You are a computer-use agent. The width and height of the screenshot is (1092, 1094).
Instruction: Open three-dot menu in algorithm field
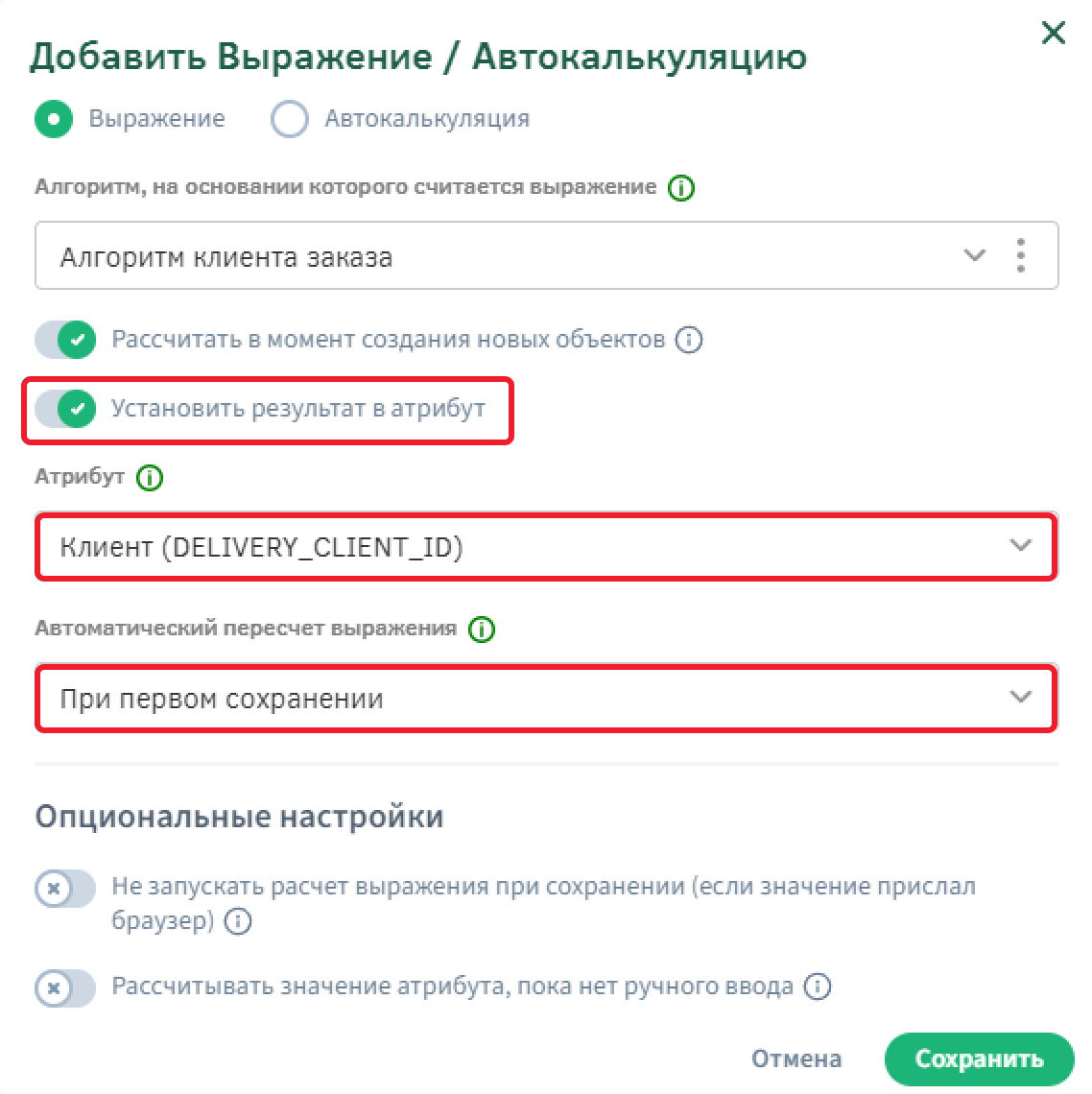(x=1021, y=256)
